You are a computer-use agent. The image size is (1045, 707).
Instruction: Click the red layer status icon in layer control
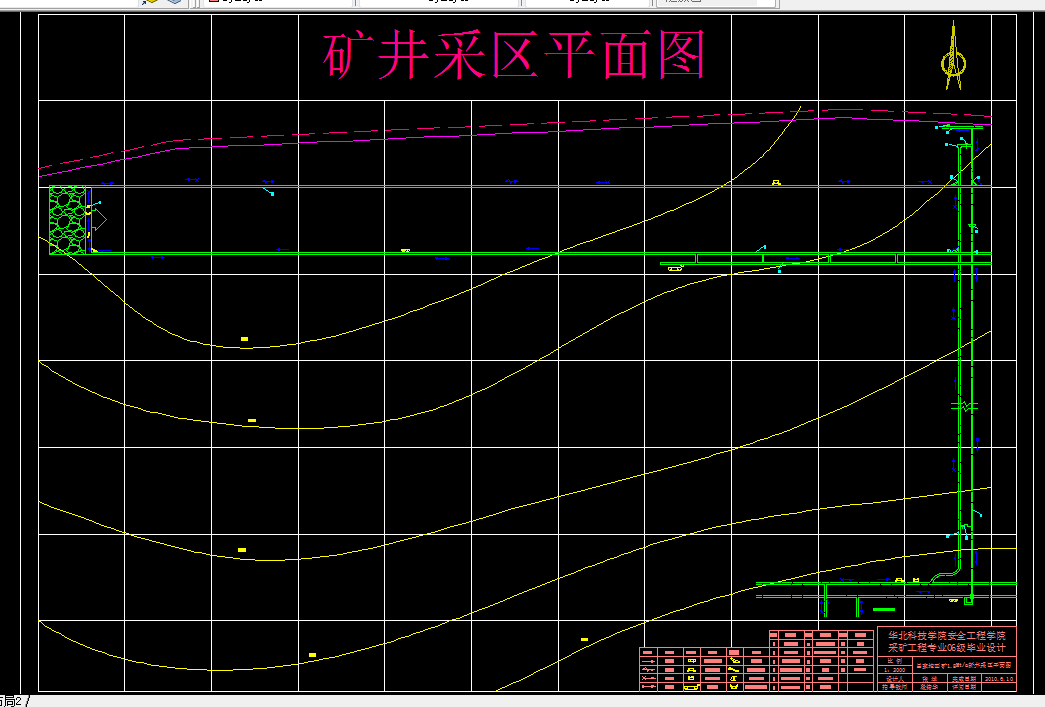[x=216, y=3]
